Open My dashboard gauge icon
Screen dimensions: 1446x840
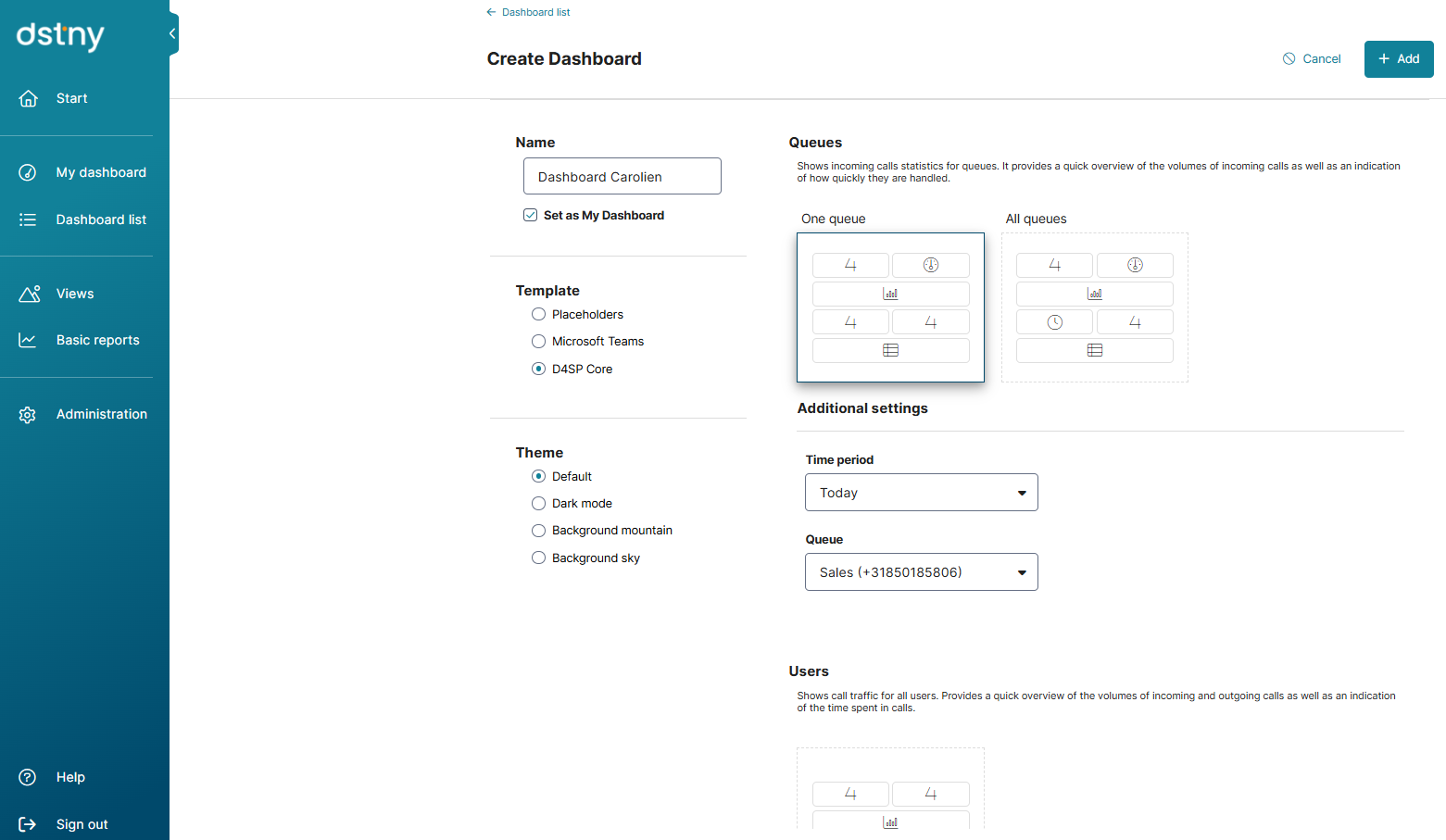point(28,172)
